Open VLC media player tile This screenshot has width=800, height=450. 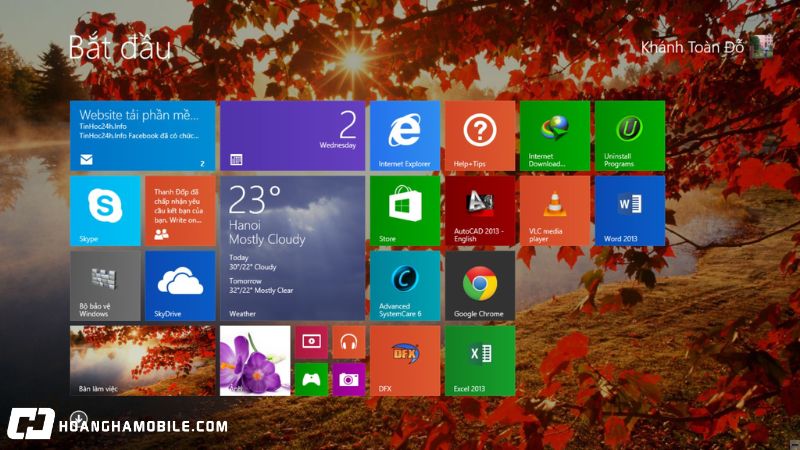tap(554, 211)
